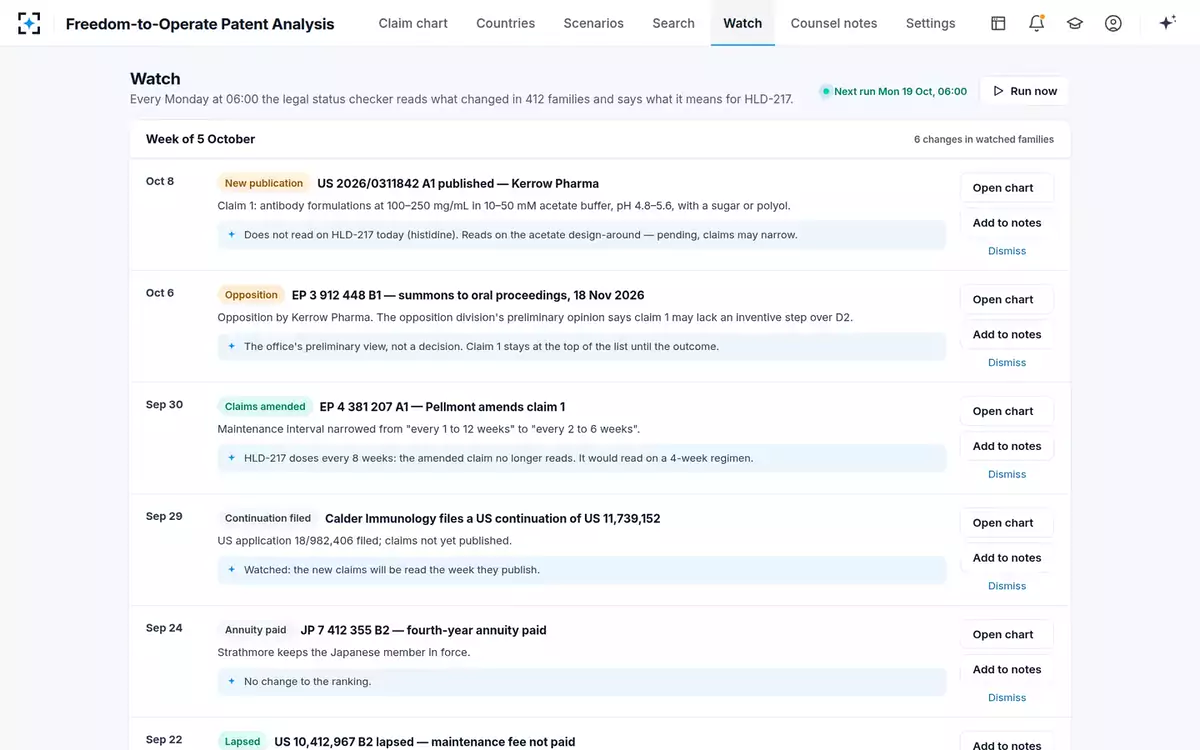Click the Annuity paid tag

[x=256, y=630]
